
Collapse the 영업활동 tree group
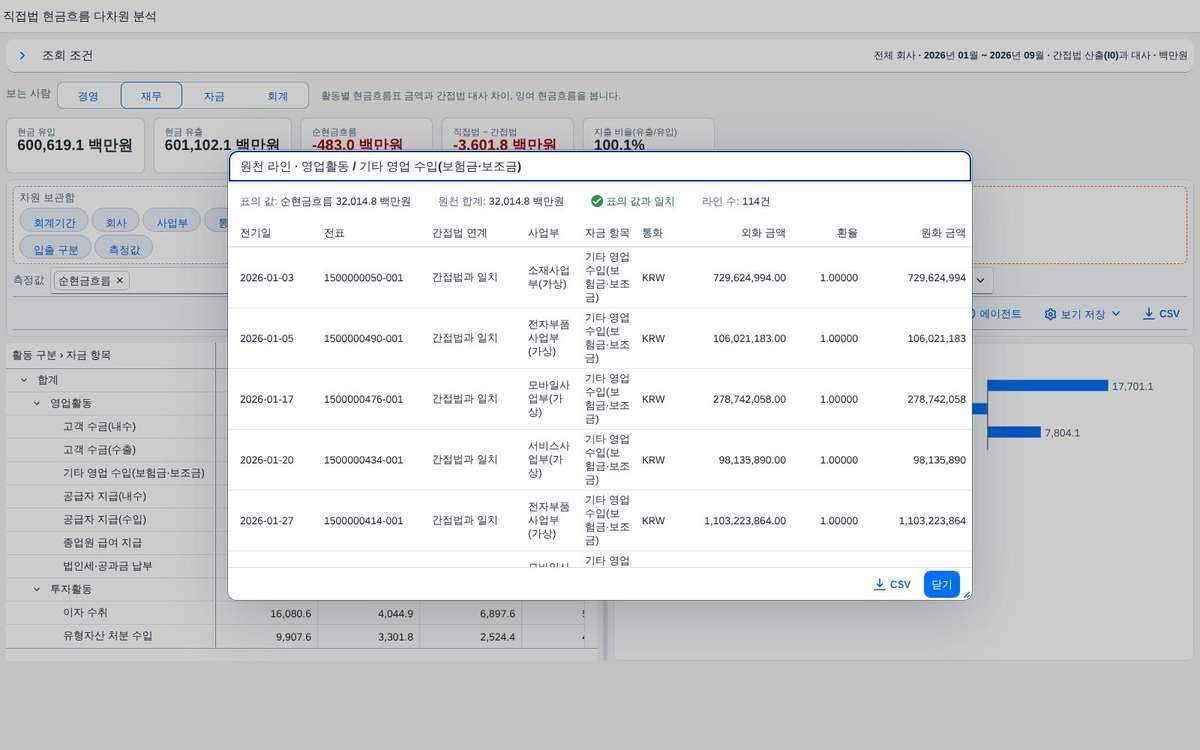(x=37, y=403)
